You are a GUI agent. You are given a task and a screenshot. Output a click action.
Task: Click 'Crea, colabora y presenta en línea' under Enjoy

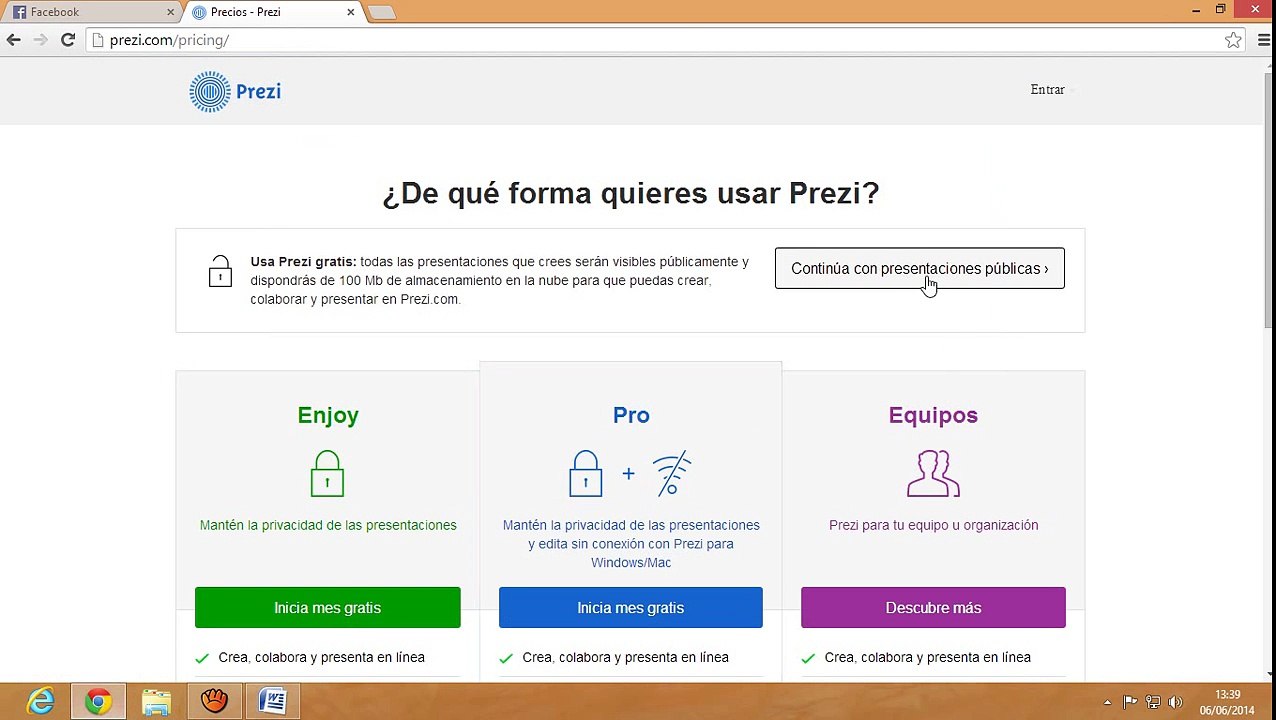pos(321,657)
